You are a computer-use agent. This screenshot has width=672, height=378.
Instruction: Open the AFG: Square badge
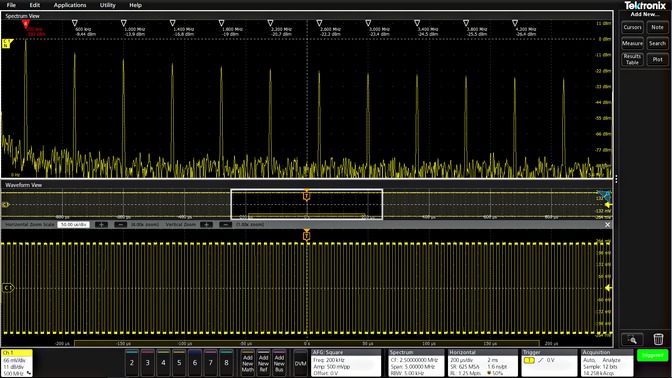346,363
